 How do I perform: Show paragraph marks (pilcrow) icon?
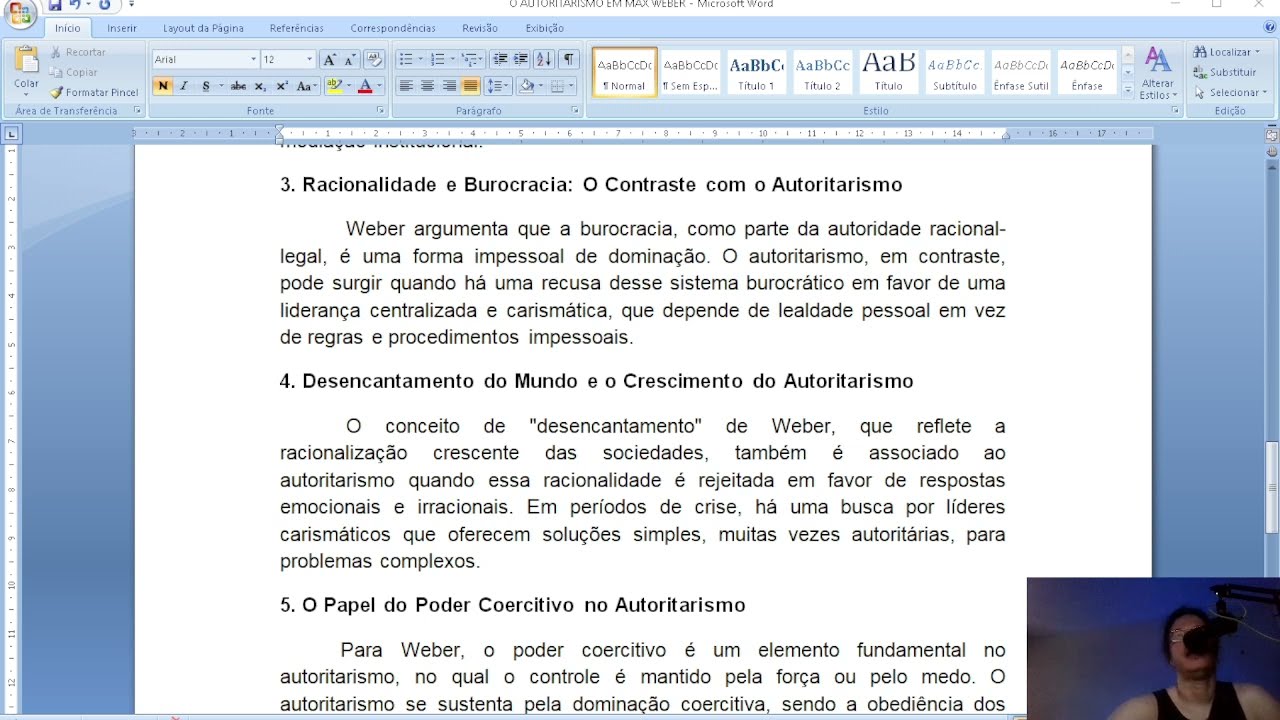(569, 59)
